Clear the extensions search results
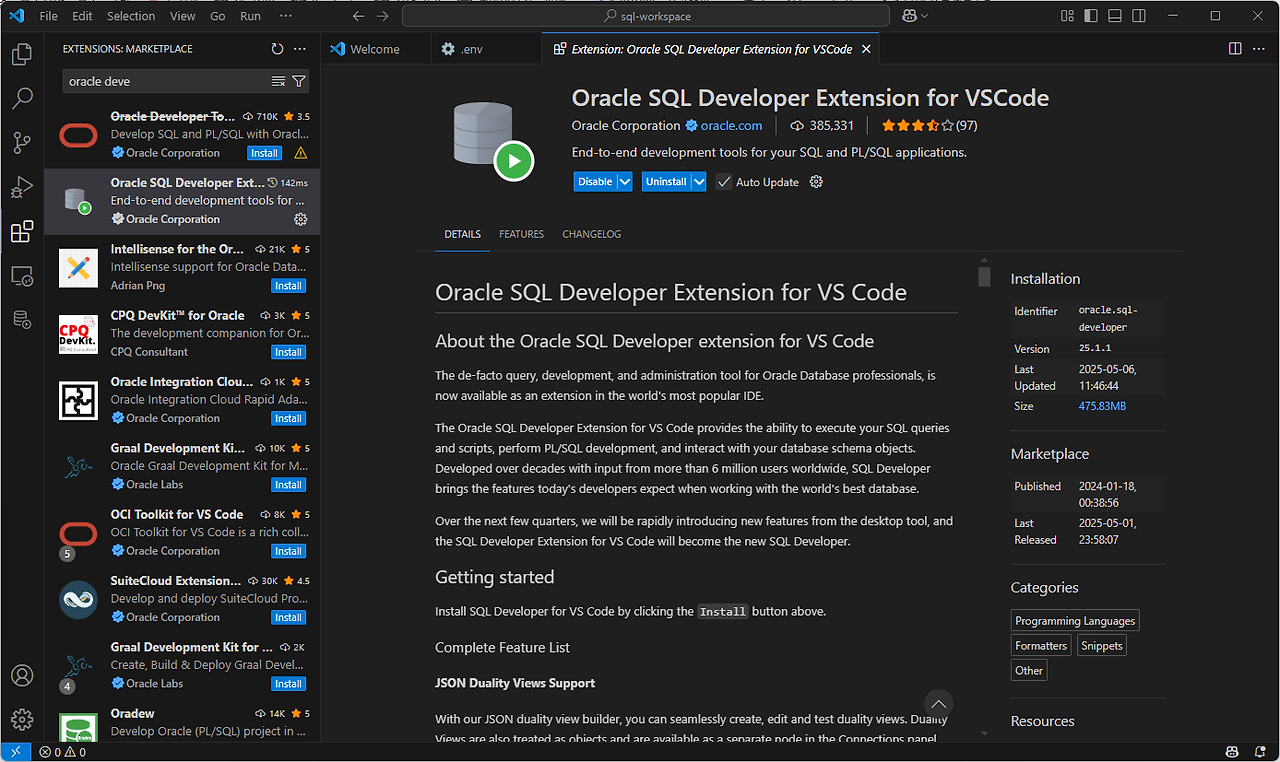This screenshot has width=1280, height=762. 278,81
